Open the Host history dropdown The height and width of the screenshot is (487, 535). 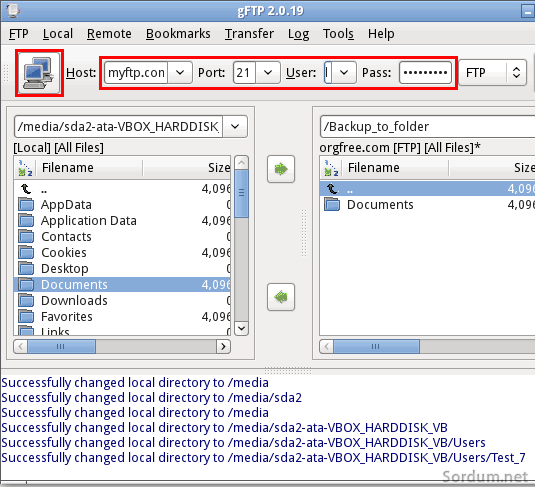click(x=180, y=72)
